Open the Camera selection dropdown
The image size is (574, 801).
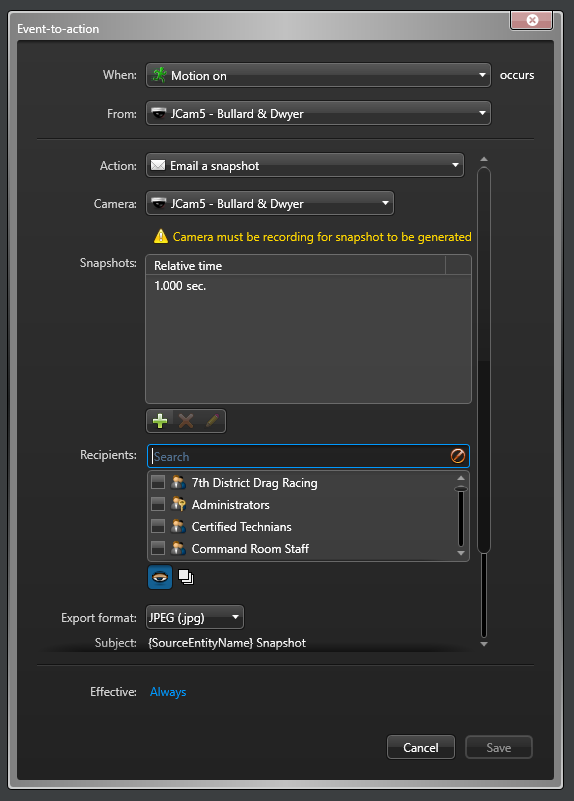(x=270, y=203)
